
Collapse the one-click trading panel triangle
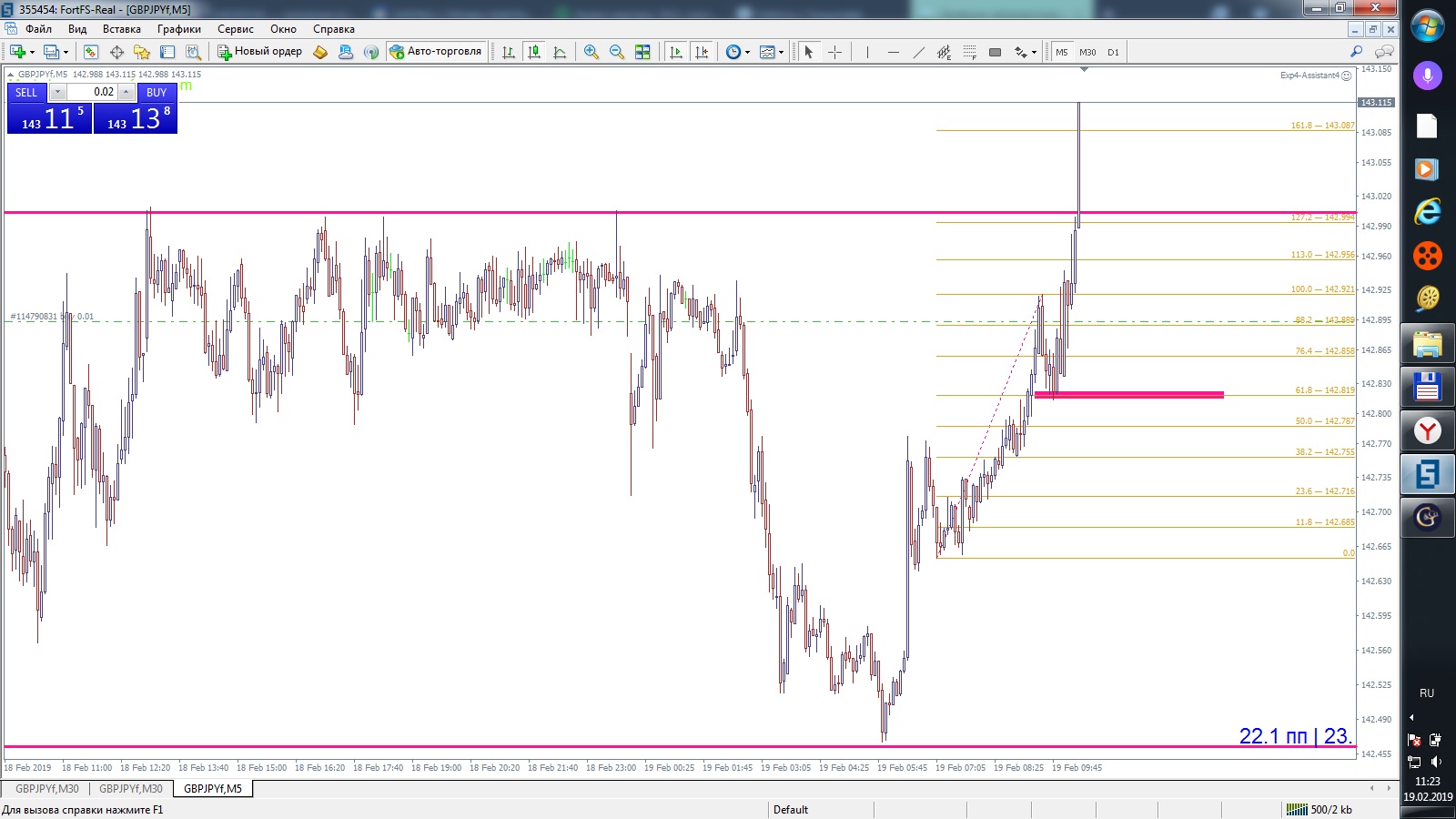pos(10,75)
